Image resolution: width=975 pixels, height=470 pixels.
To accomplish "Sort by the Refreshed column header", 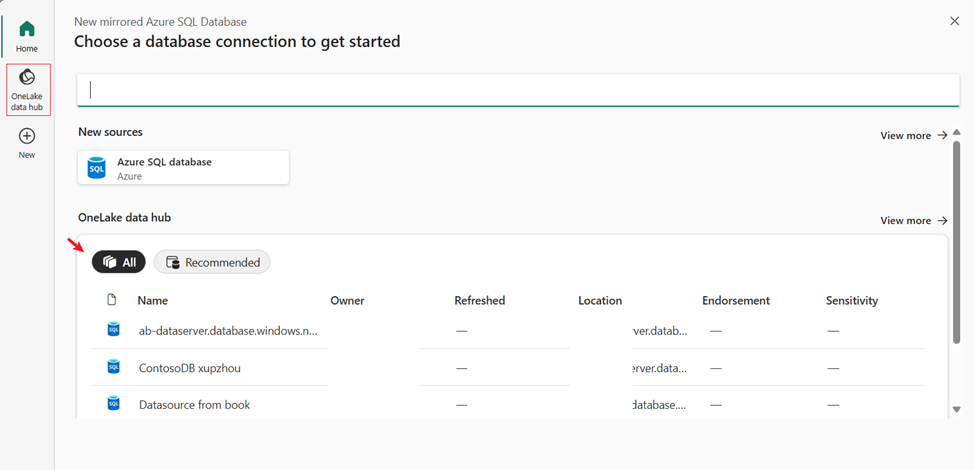I will click(479, 301).
